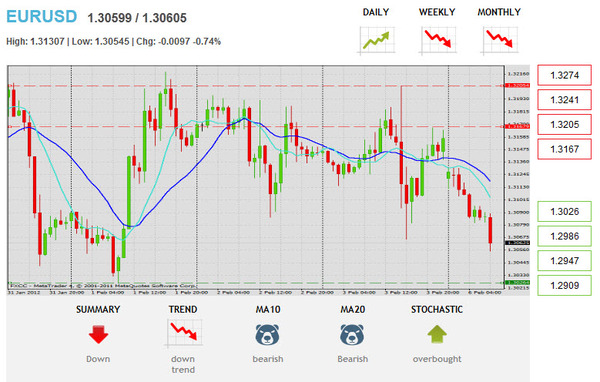Click the red Summary down arrow icon
Image resolution: width=600 pixels, height=382 pixels.
[98, 335]
